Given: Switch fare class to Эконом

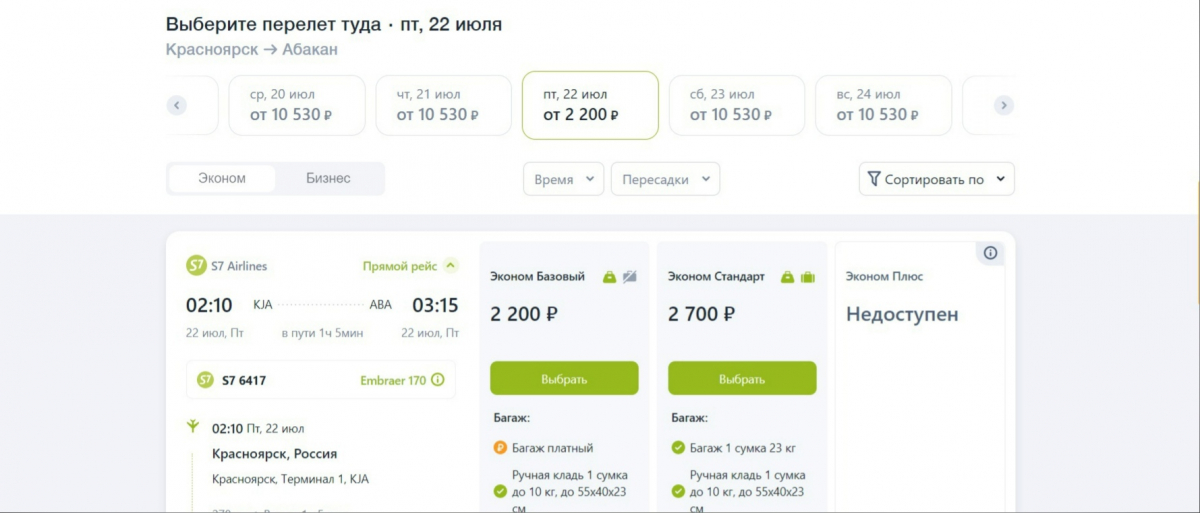Looking at the screenshot, I should [222, 179].
